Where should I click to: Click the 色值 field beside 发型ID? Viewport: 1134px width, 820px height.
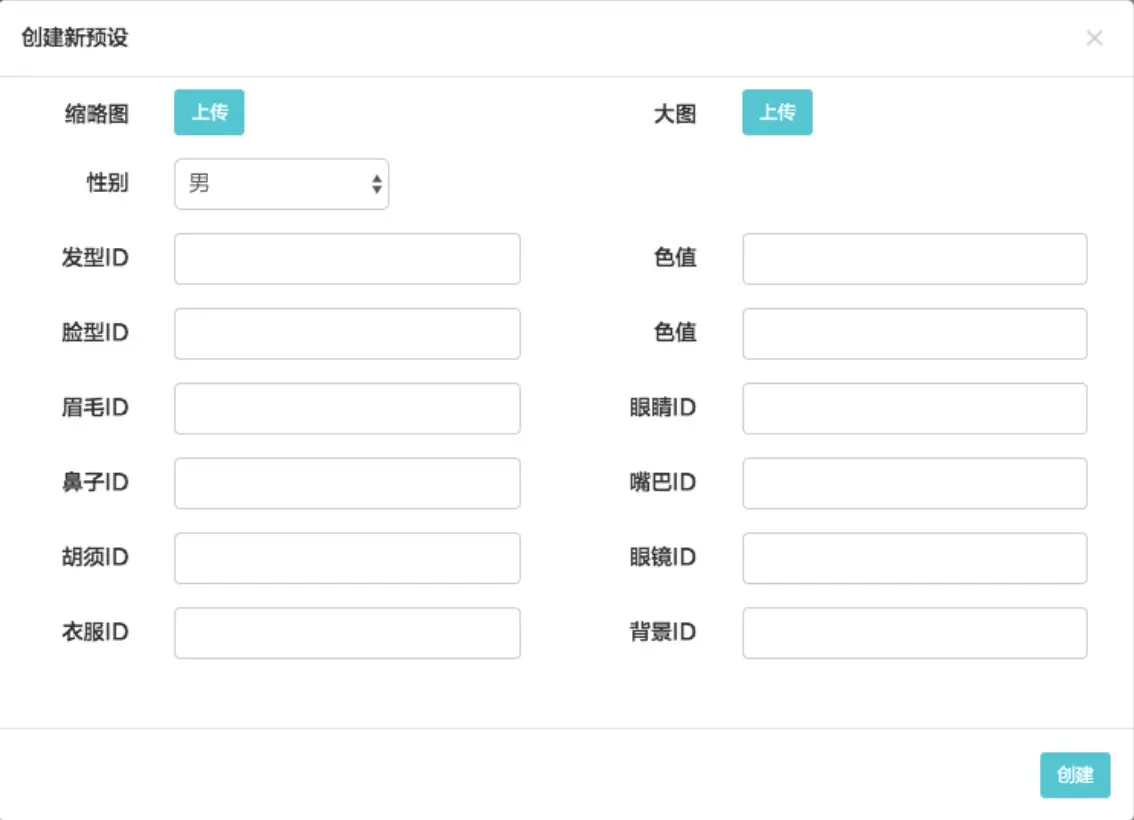click(x=914, y=258)
